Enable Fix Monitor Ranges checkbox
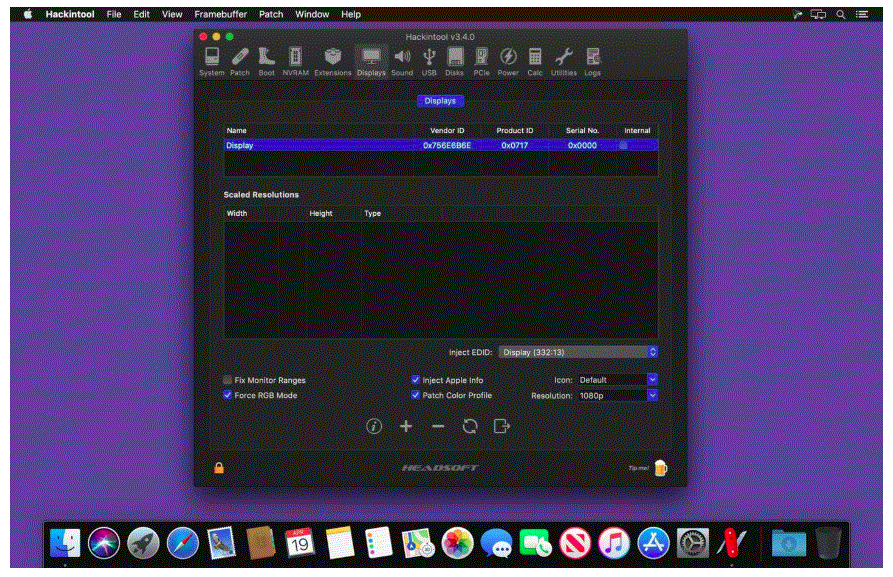The width and height of the screenshot is (893, 577). coord(227,380)
